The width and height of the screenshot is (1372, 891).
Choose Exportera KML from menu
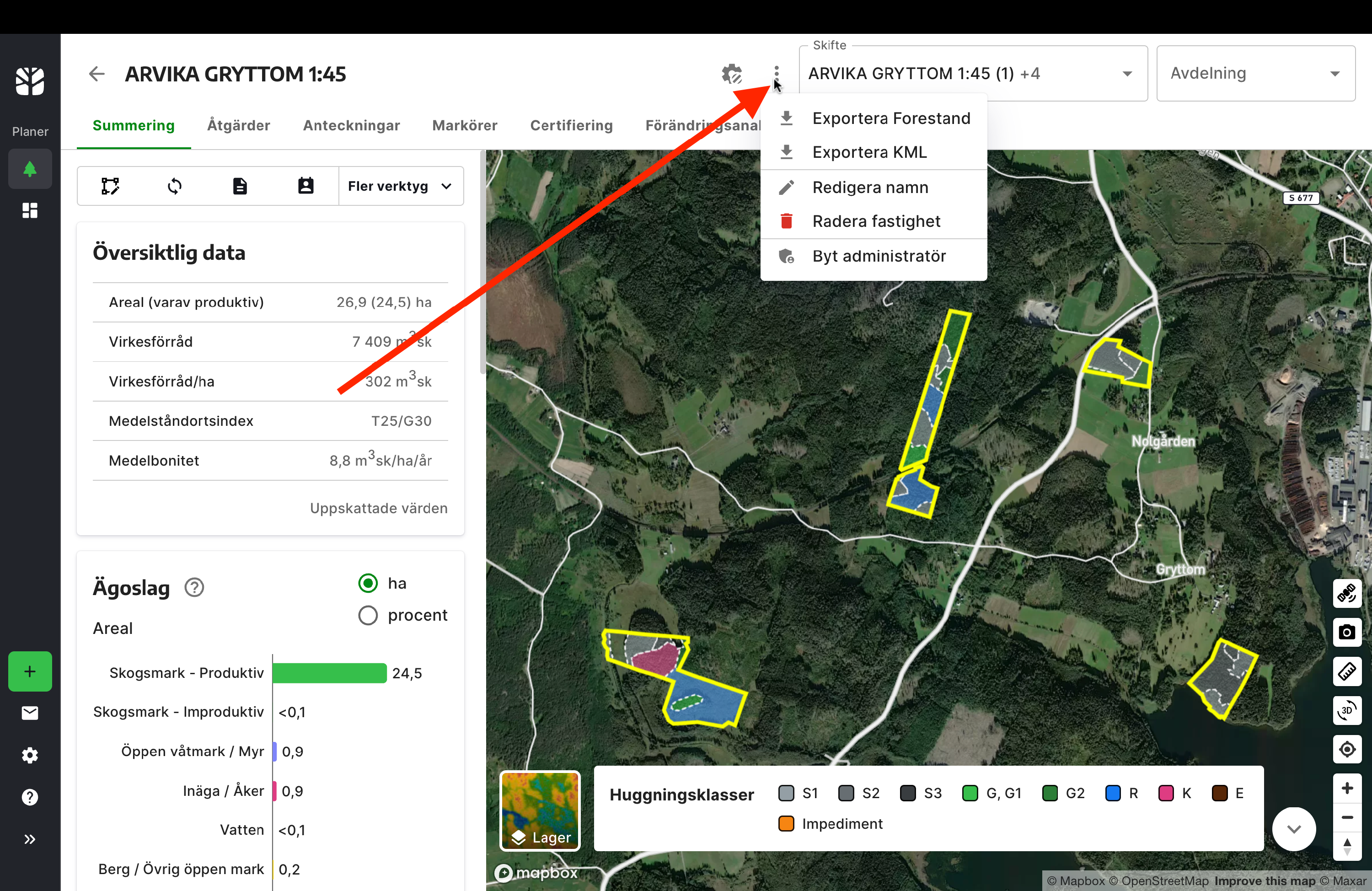[x=869, y=152]
